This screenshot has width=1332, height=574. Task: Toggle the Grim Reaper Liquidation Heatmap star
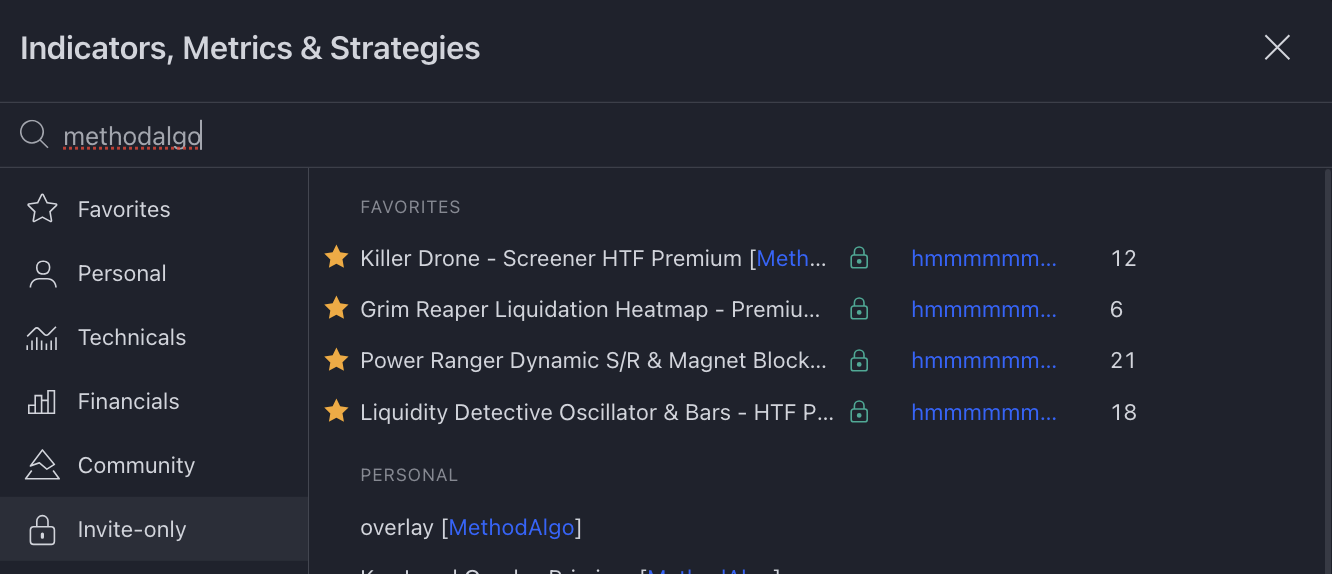(336, 309)
